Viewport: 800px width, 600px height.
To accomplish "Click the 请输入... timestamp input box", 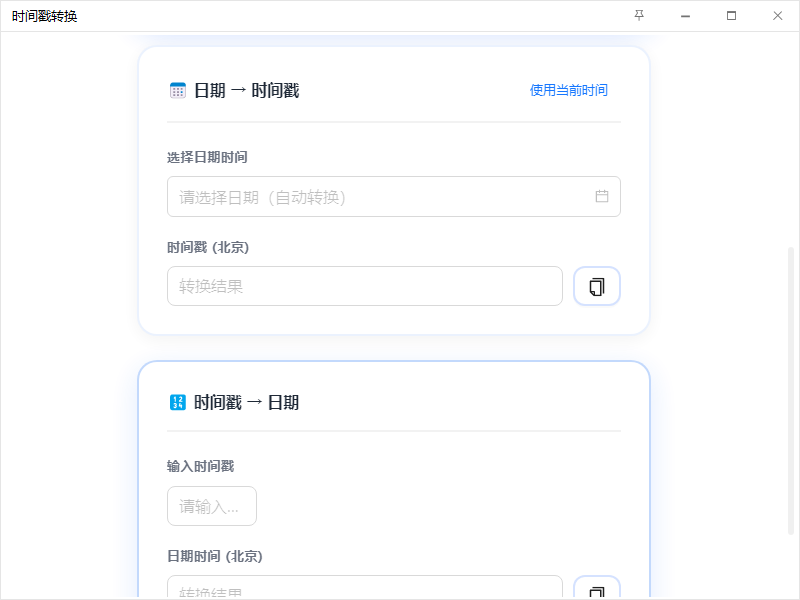I will click(212, 506).
